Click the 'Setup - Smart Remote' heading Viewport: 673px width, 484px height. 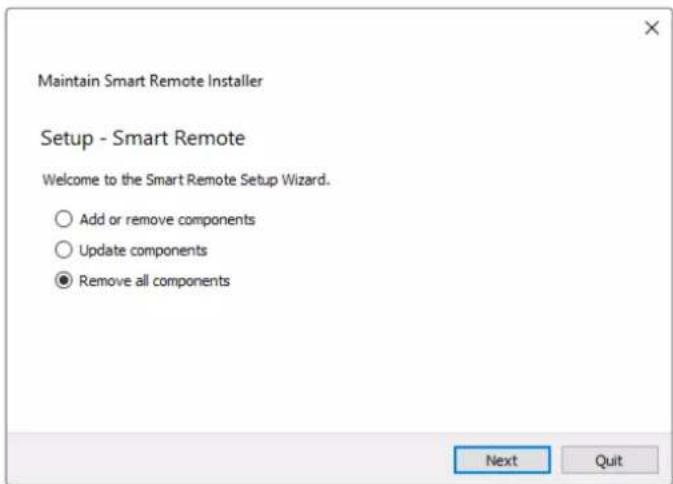143,139
